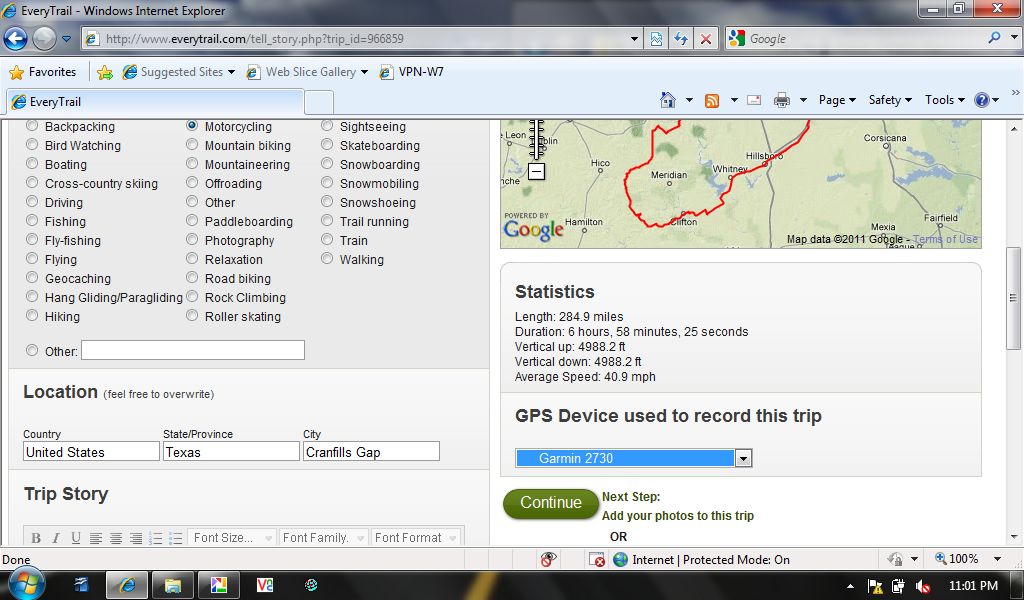1024x600 pixels.
Task: Click the browser Back arrow button
Action: 16,39
